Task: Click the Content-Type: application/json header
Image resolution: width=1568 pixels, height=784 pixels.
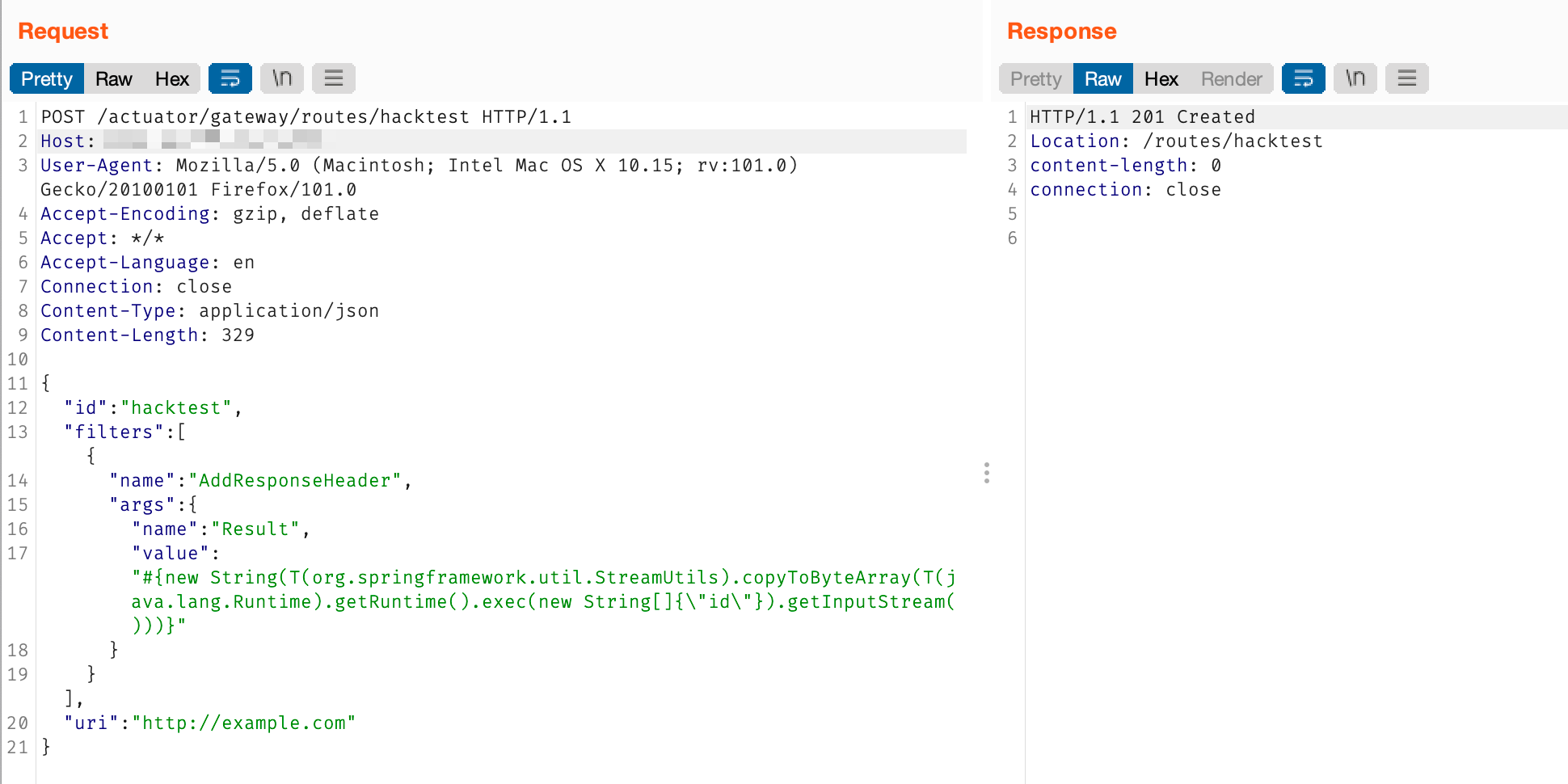Action: pyautogui.click(x=210, y=310)
